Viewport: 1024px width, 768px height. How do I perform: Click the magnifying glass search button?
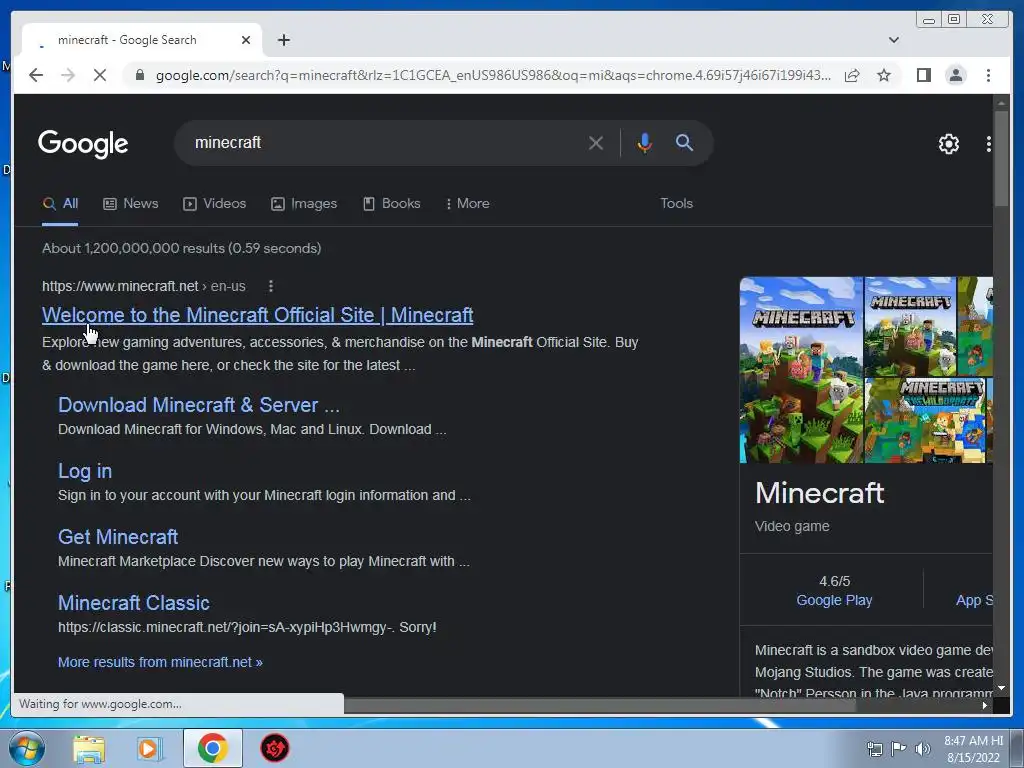click(684, 142)
